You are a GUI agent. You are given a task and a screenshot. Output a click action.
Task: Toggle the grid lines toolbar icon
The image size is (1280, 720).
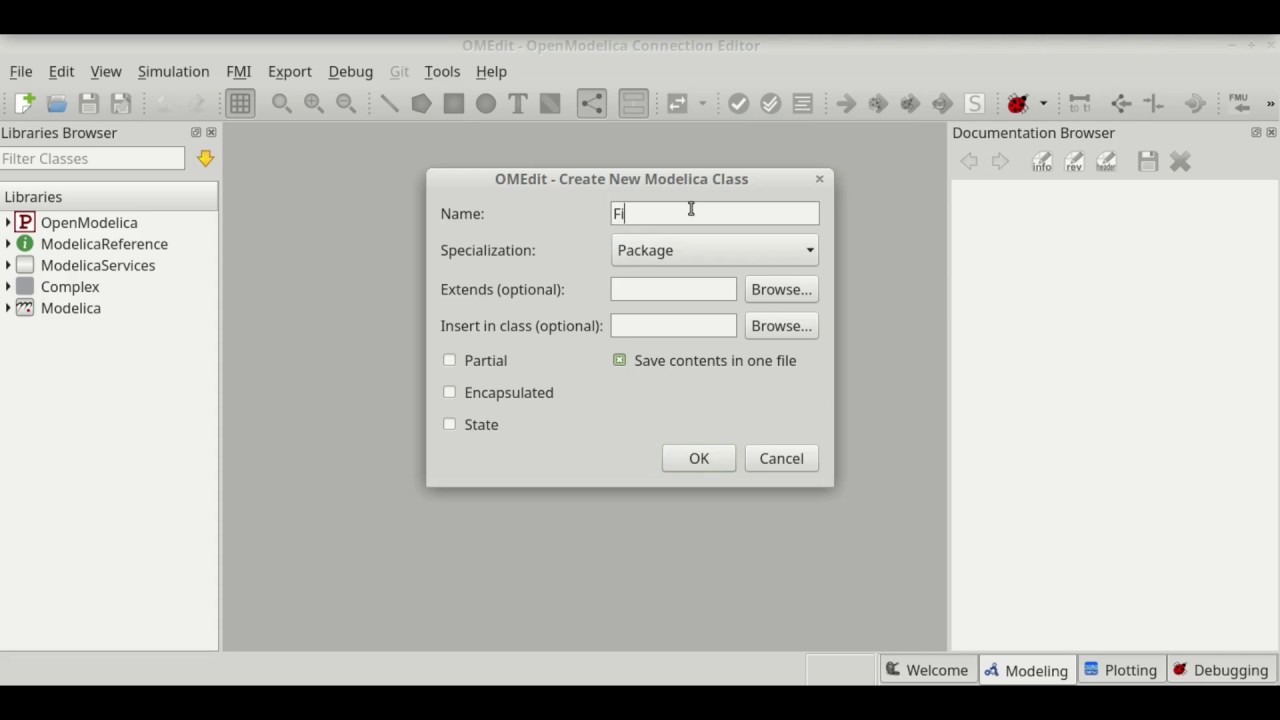[240, 103]
